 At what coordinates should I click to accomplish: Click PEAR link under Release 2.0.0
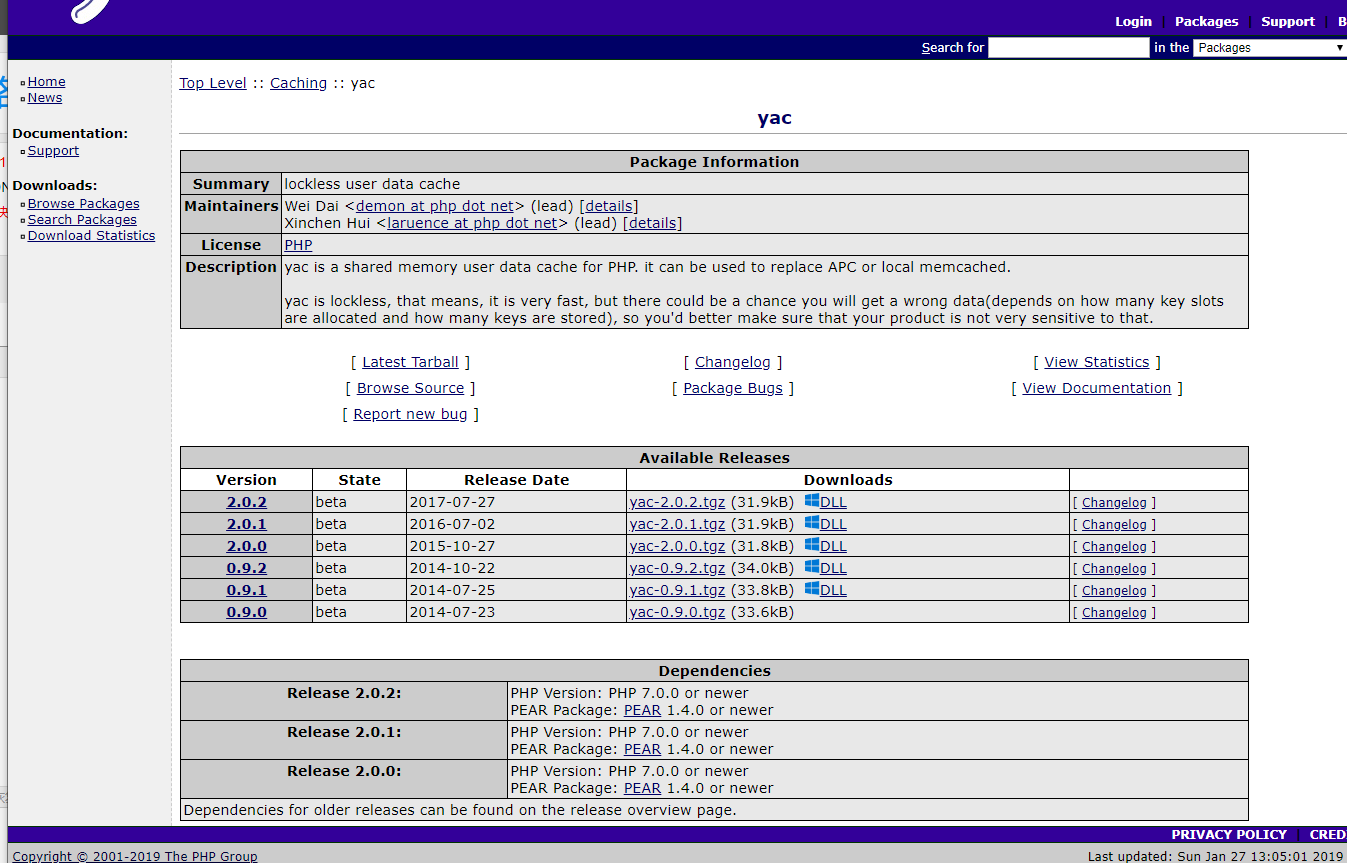[642, 788]
